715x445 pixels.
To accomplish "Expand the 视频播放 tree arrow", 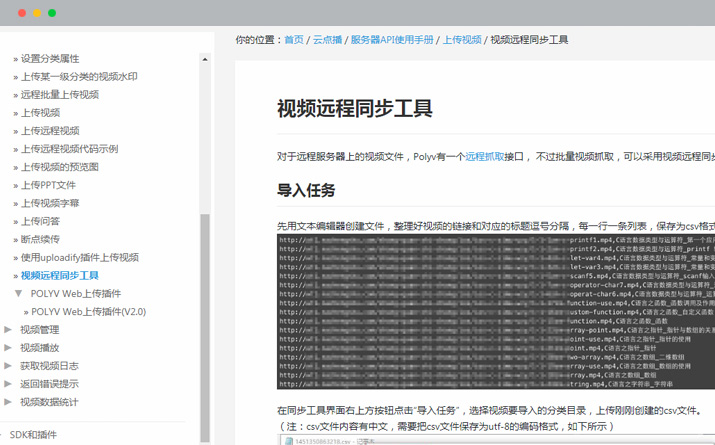I will click(9, 347).
